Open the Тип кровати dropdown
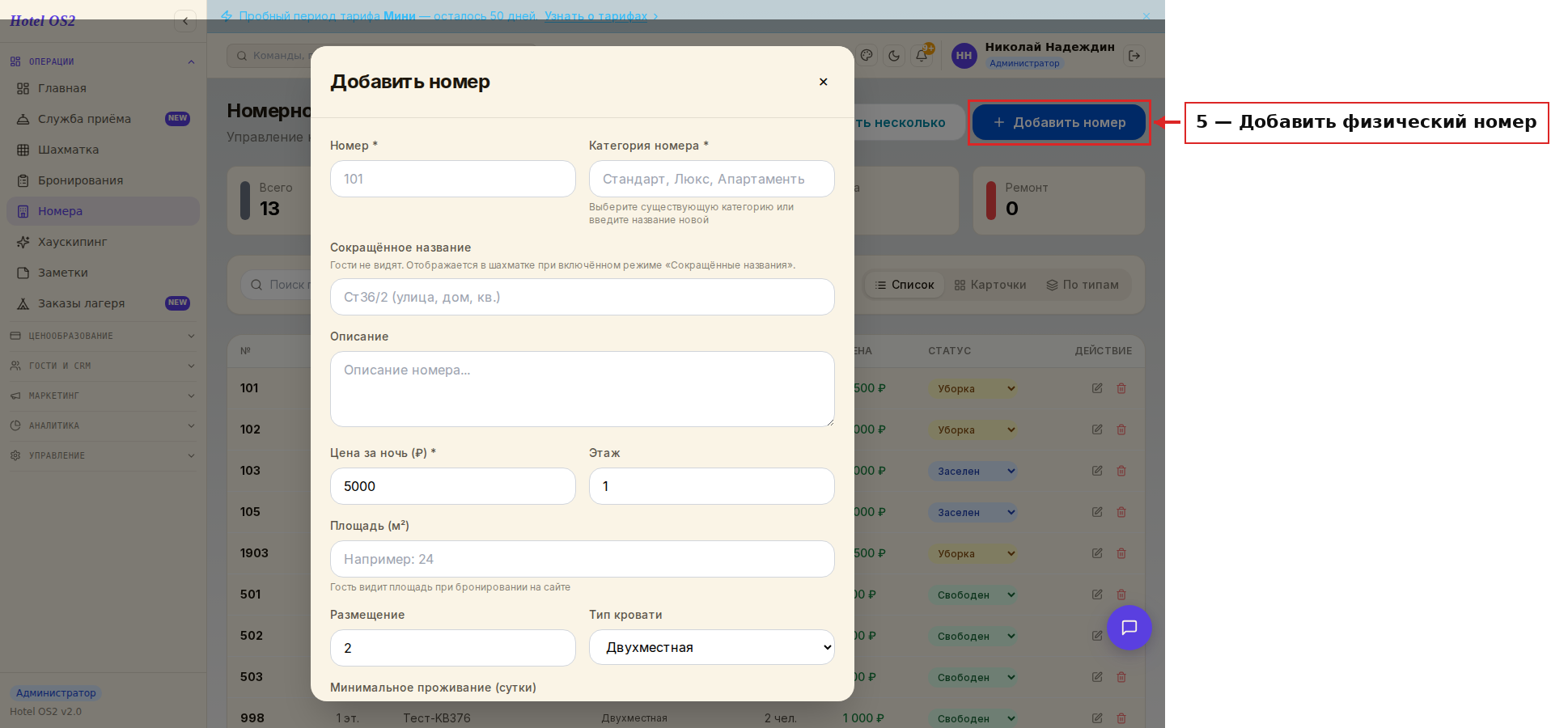The height and width of the screenshot is (728, 1568). click(x=712, y=647)
